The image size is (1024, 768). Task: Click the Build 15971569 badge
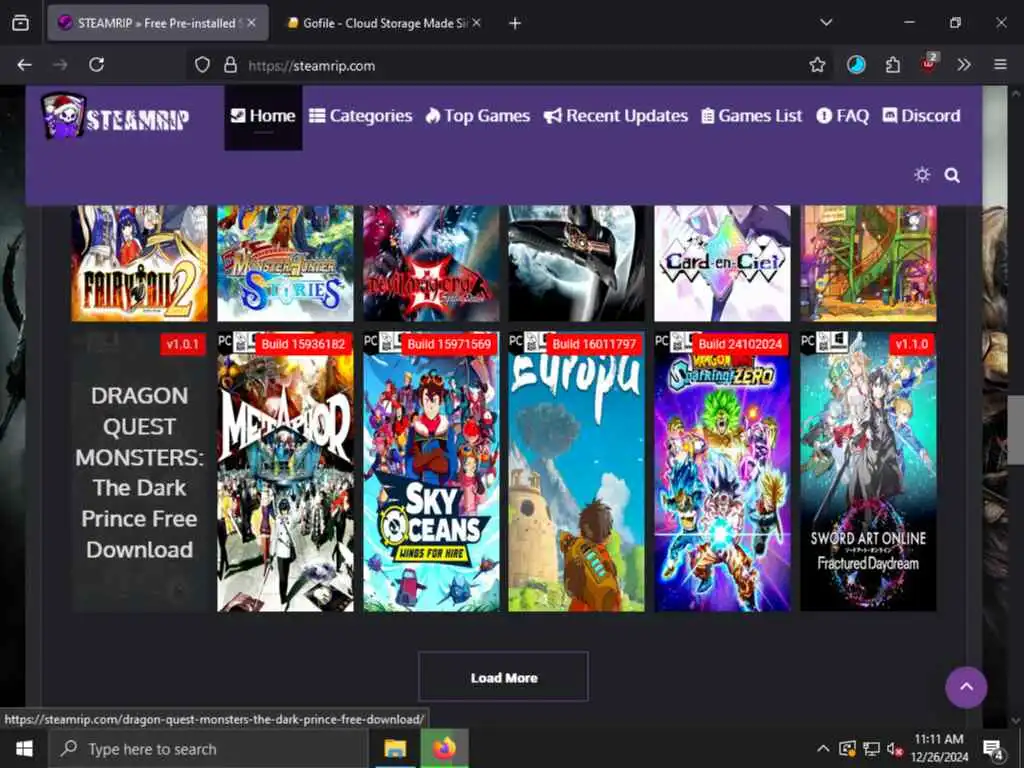coord(449,344)
